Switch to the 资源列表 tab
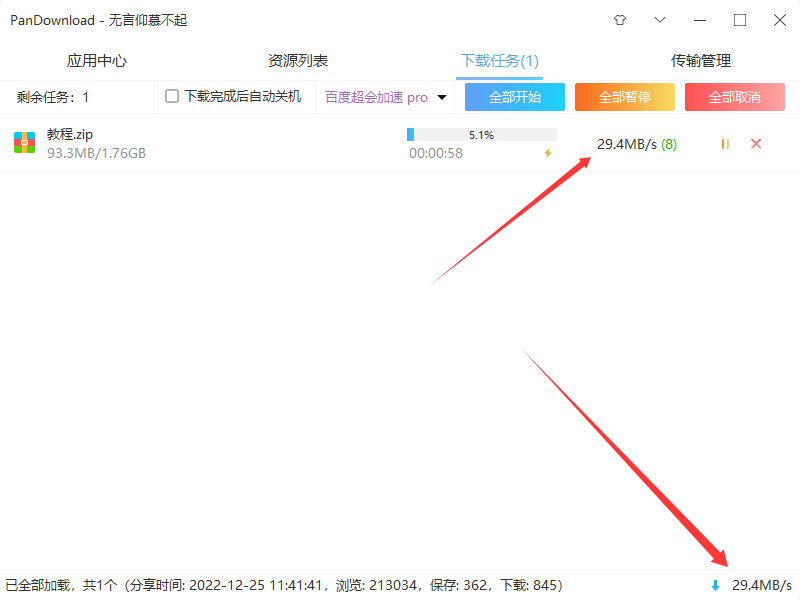The height and width of the screenshot is (600, 800). (298, 61)
